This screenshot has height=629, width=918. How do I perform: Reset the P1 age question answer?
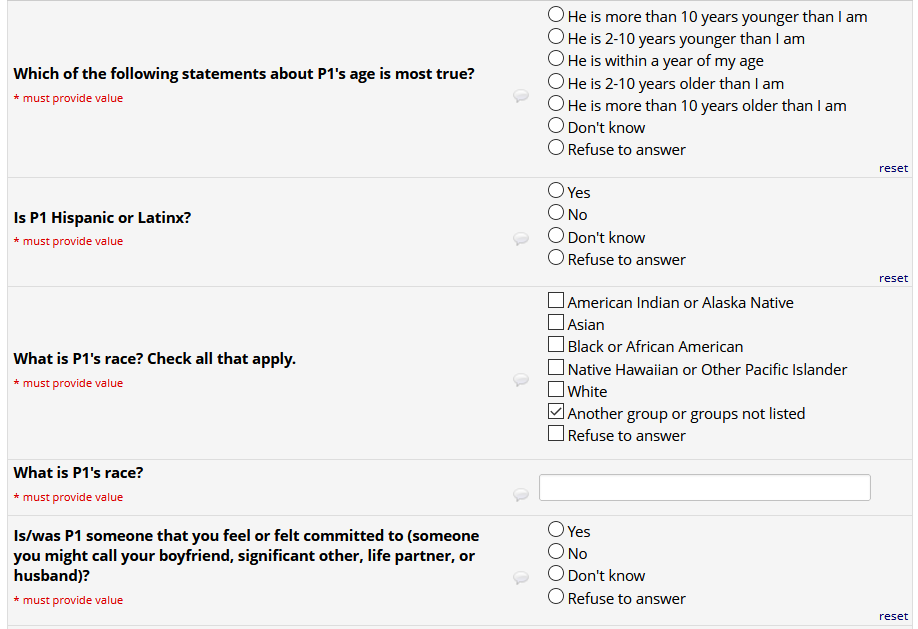893,168
